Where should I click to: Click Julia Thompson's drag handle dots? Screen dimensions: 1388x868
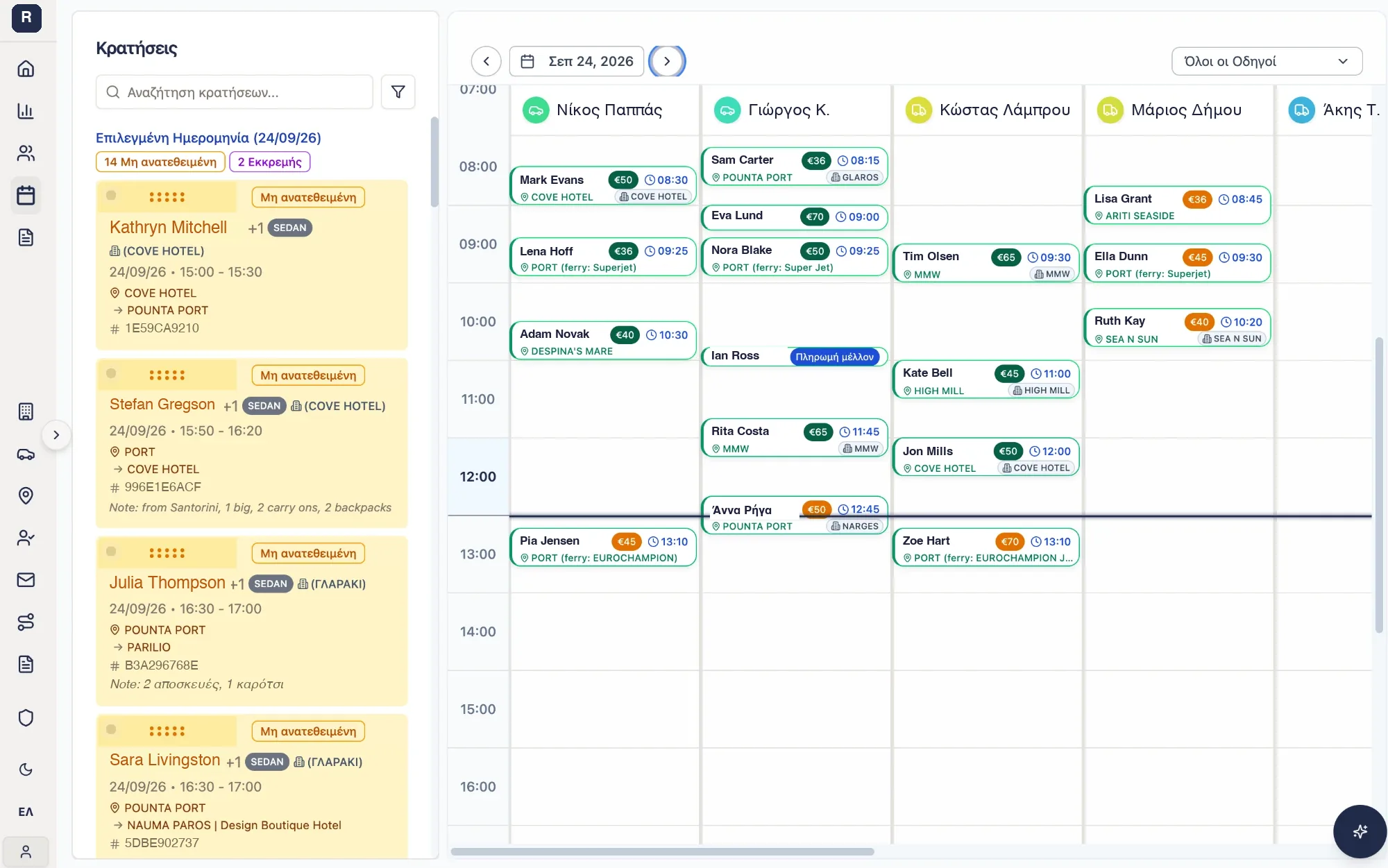167,553
